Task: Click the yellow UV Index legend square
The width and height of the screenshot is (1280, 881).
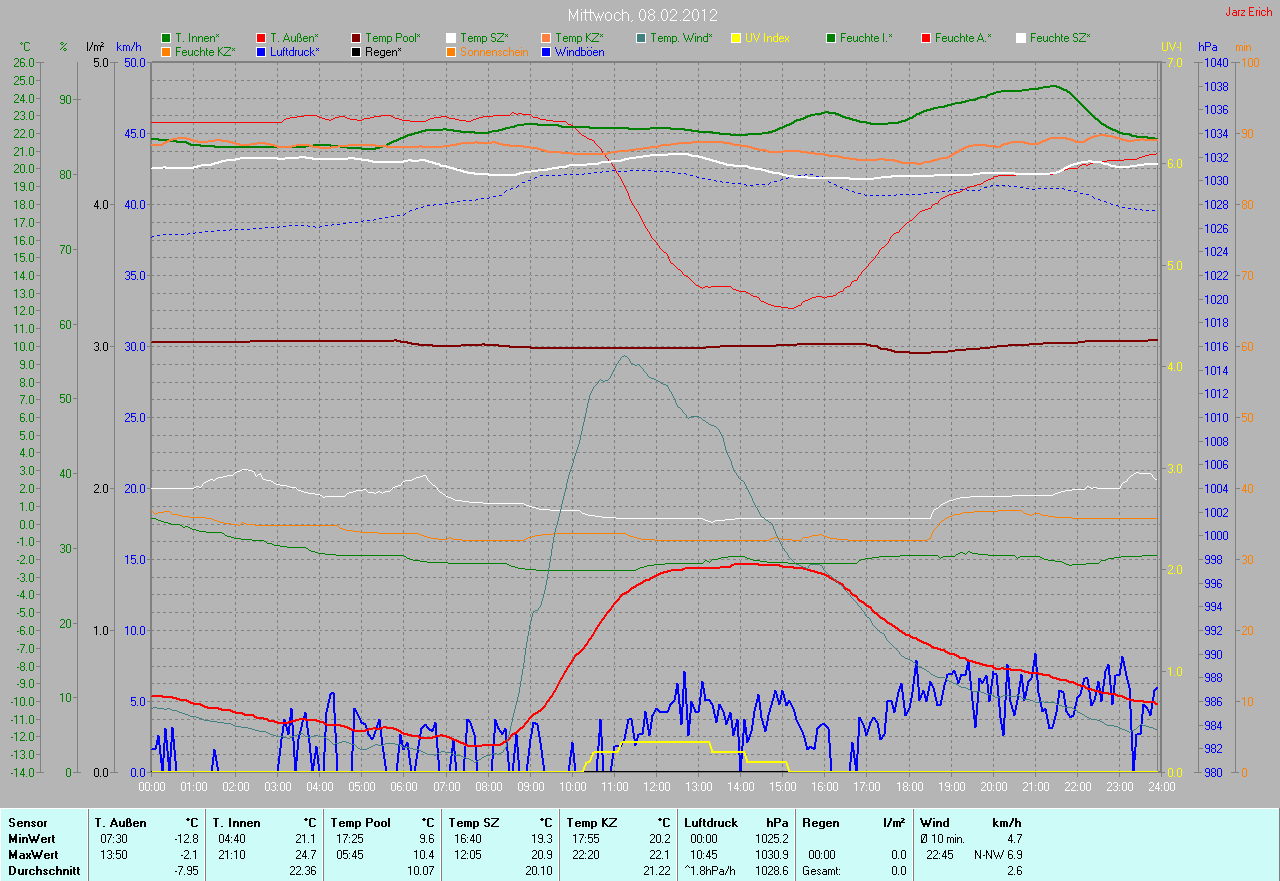Action: point(736,38)
